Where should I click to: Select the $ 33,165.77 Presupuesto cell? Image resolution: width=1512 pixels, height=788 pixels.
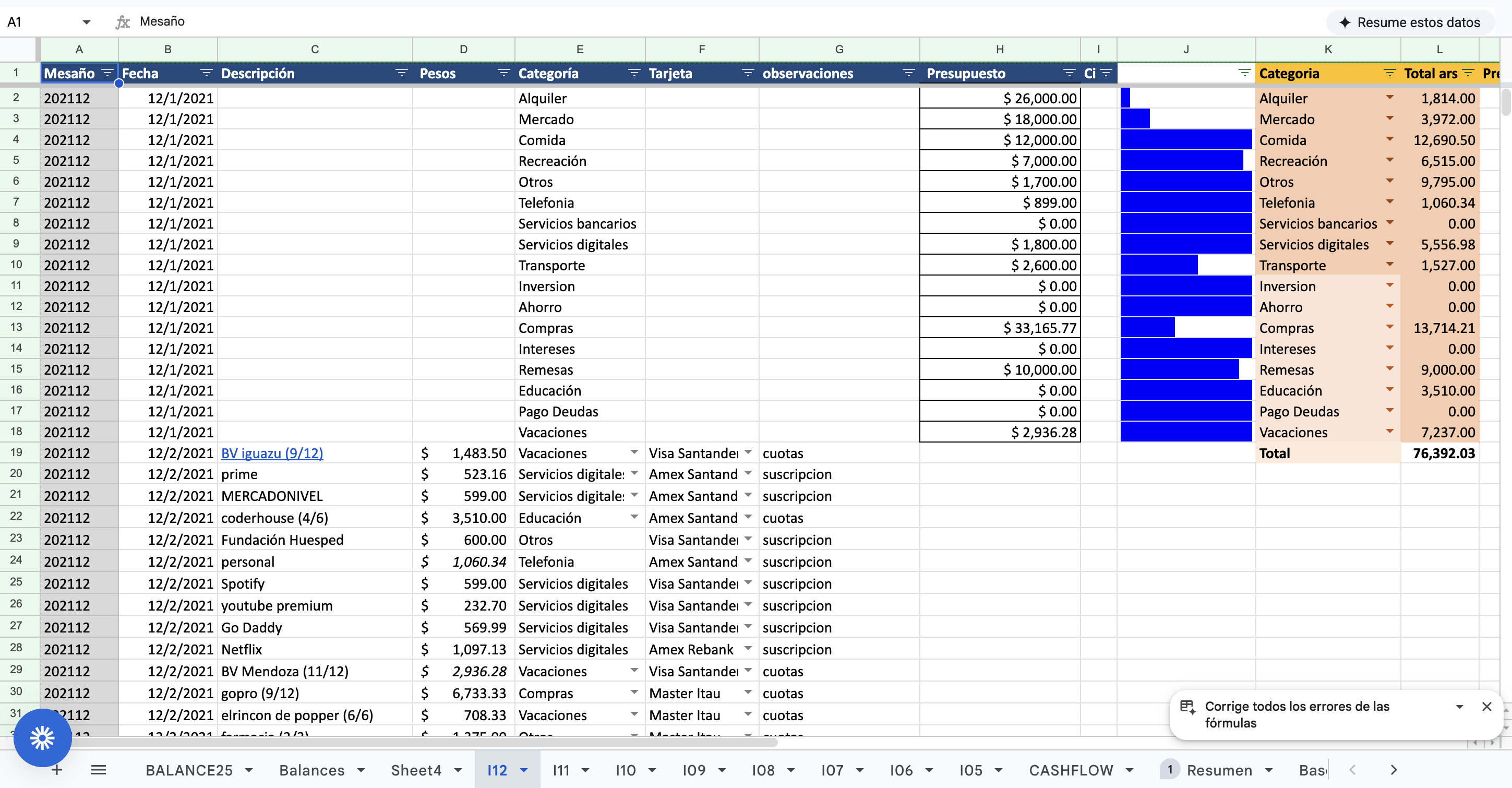[1000, 328]
